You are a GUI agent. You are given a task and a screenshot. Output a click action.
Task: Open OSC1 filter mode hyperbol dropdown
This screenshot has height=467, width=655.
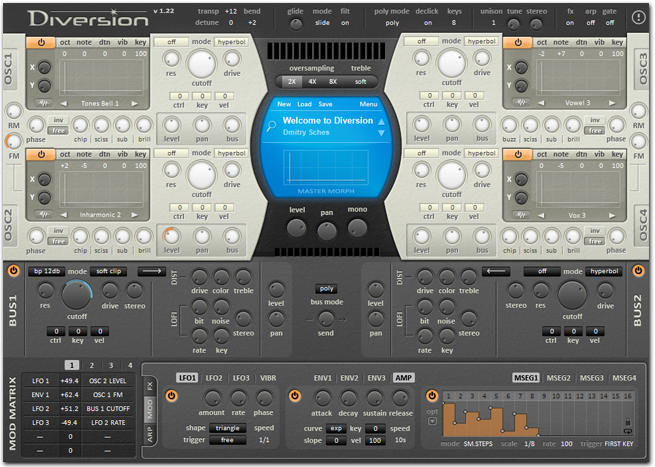[231, 42]
